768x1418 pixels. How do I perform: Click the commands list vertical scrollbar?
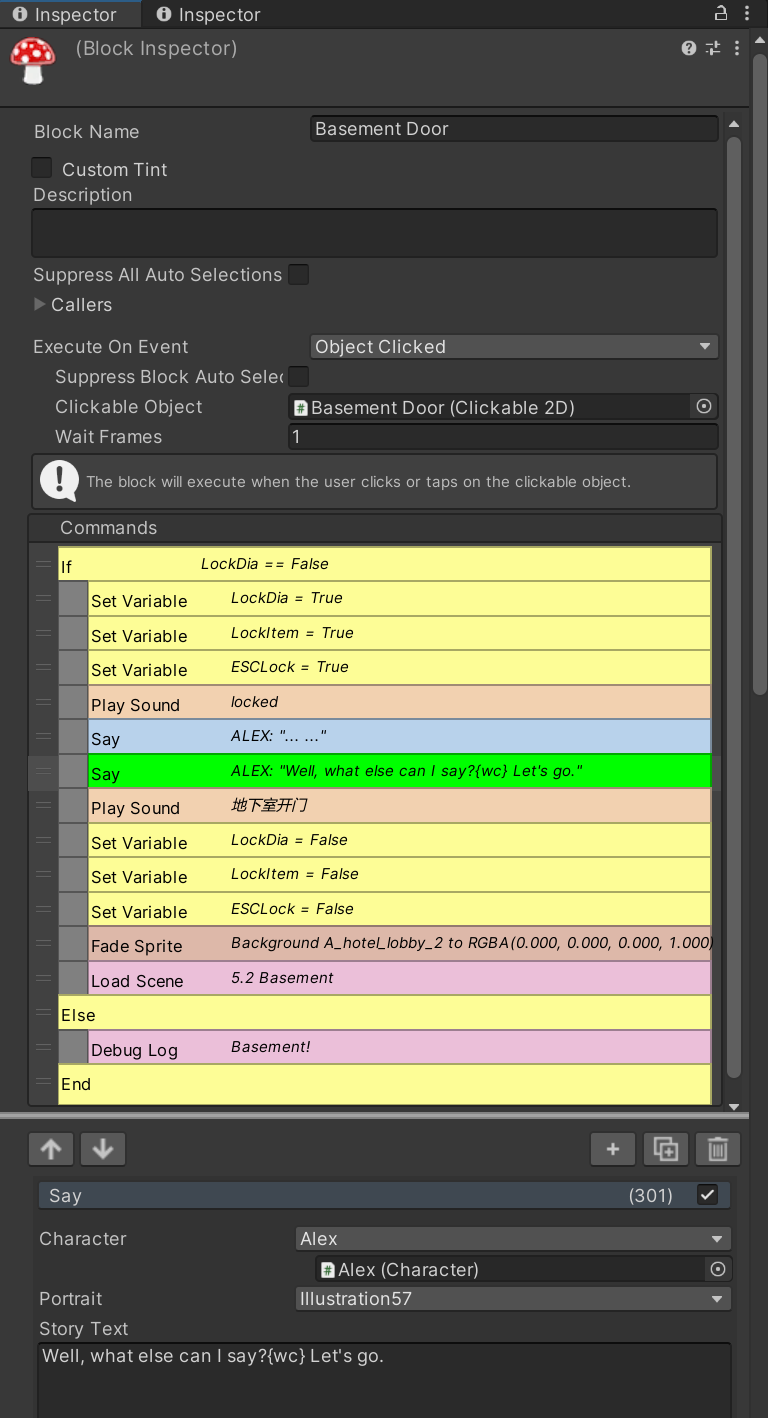pyautogui.click(x=734, y=608)
